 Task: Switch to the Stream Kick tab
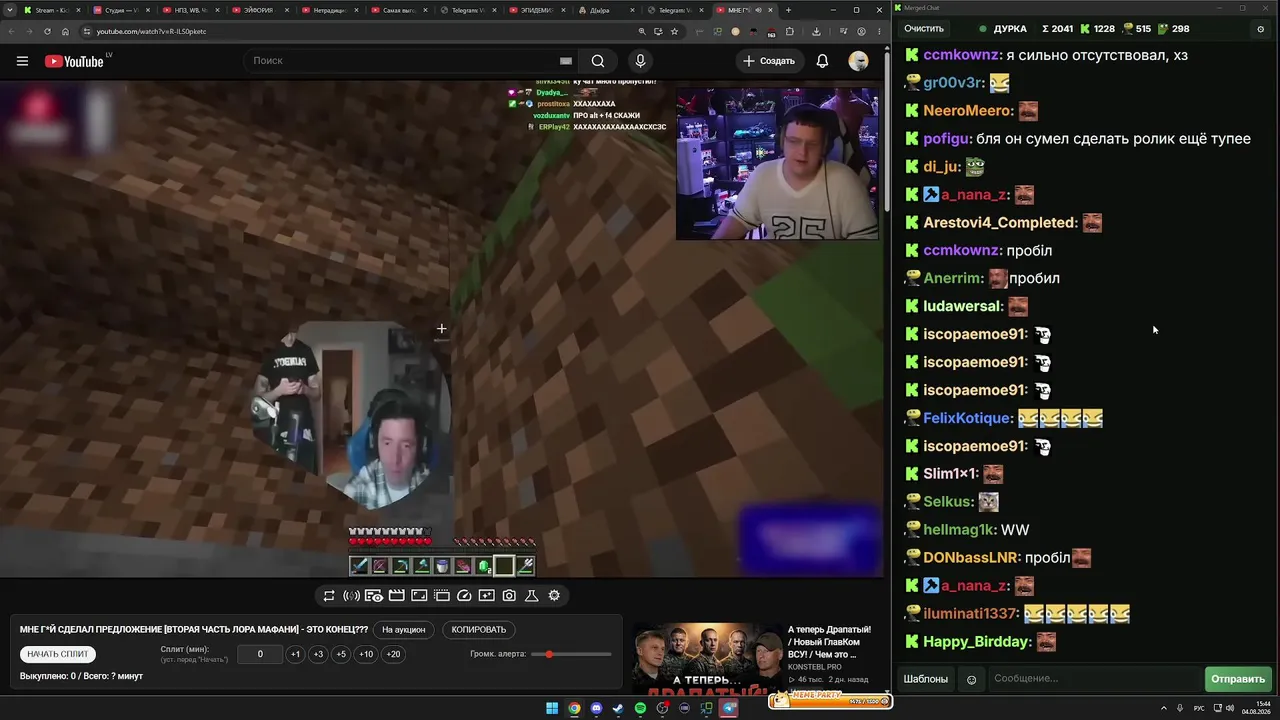click(50, 10)
